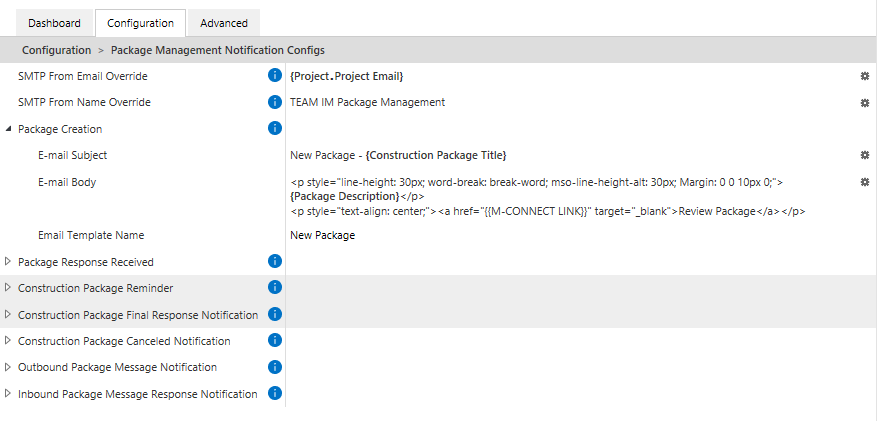Collapse the Package Creation section
Screen dimensions: 877x421
pos(9,129)
